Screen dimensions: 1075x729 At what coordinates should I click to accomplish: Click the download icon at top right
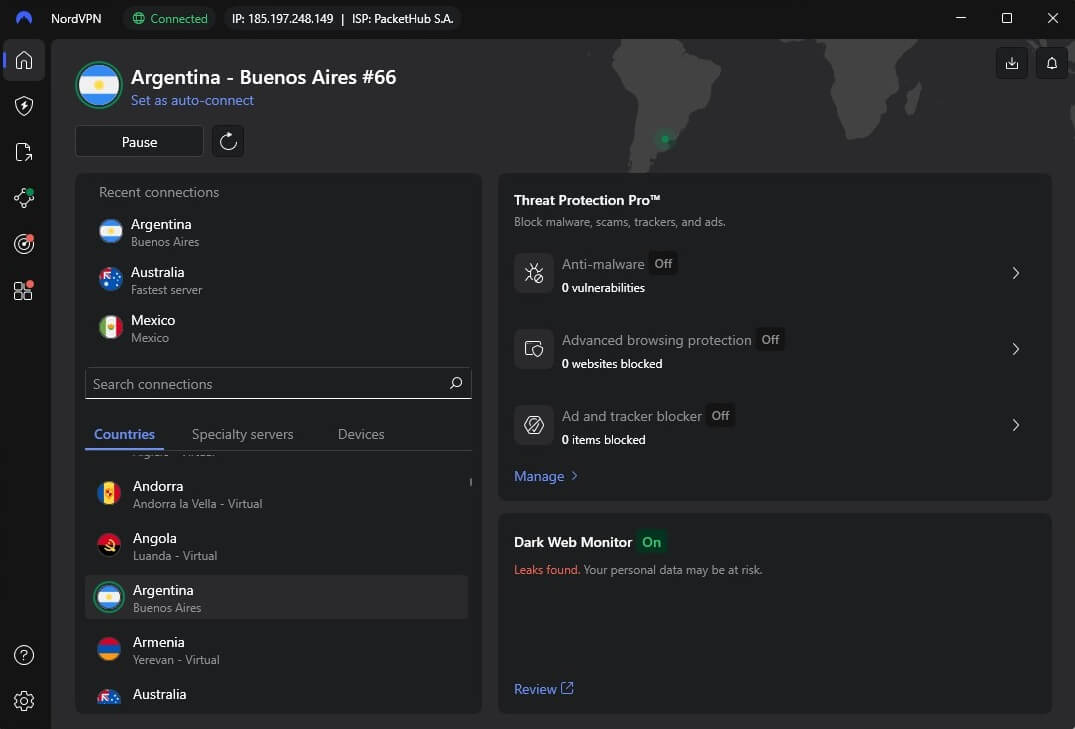pos(1011,62)
